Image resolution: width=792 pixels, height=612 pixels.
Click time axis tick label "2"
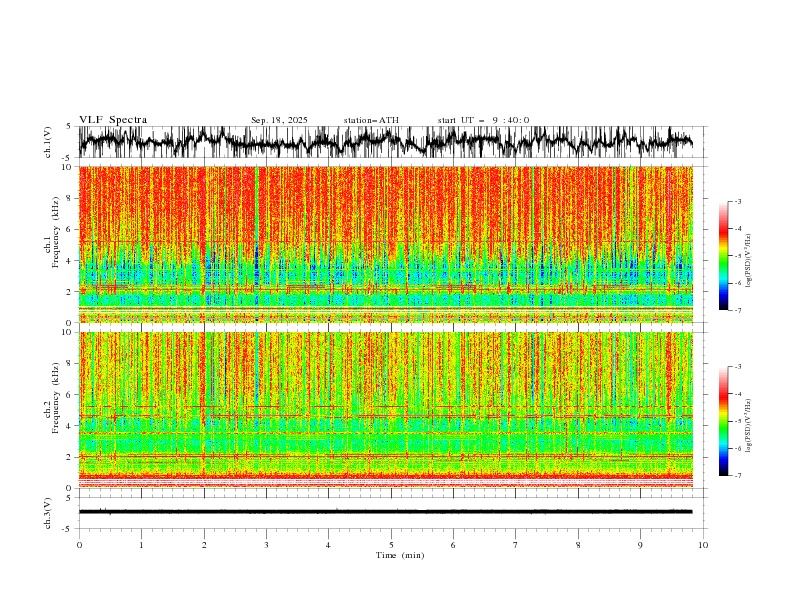[x=204, y=545]
